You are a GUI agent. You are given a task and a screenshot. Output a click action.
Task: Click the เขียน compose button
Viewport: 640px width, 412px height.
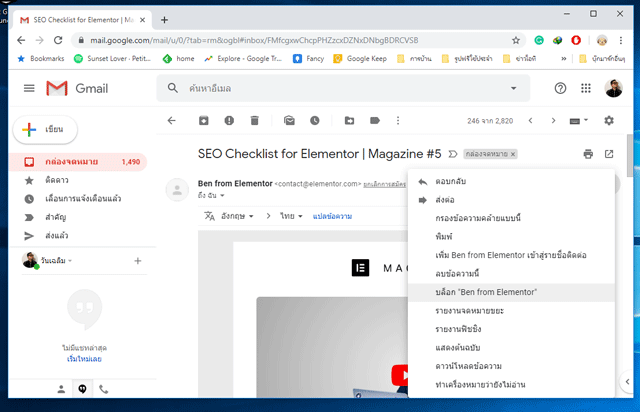pyautogui.click(x=45, y=129)
